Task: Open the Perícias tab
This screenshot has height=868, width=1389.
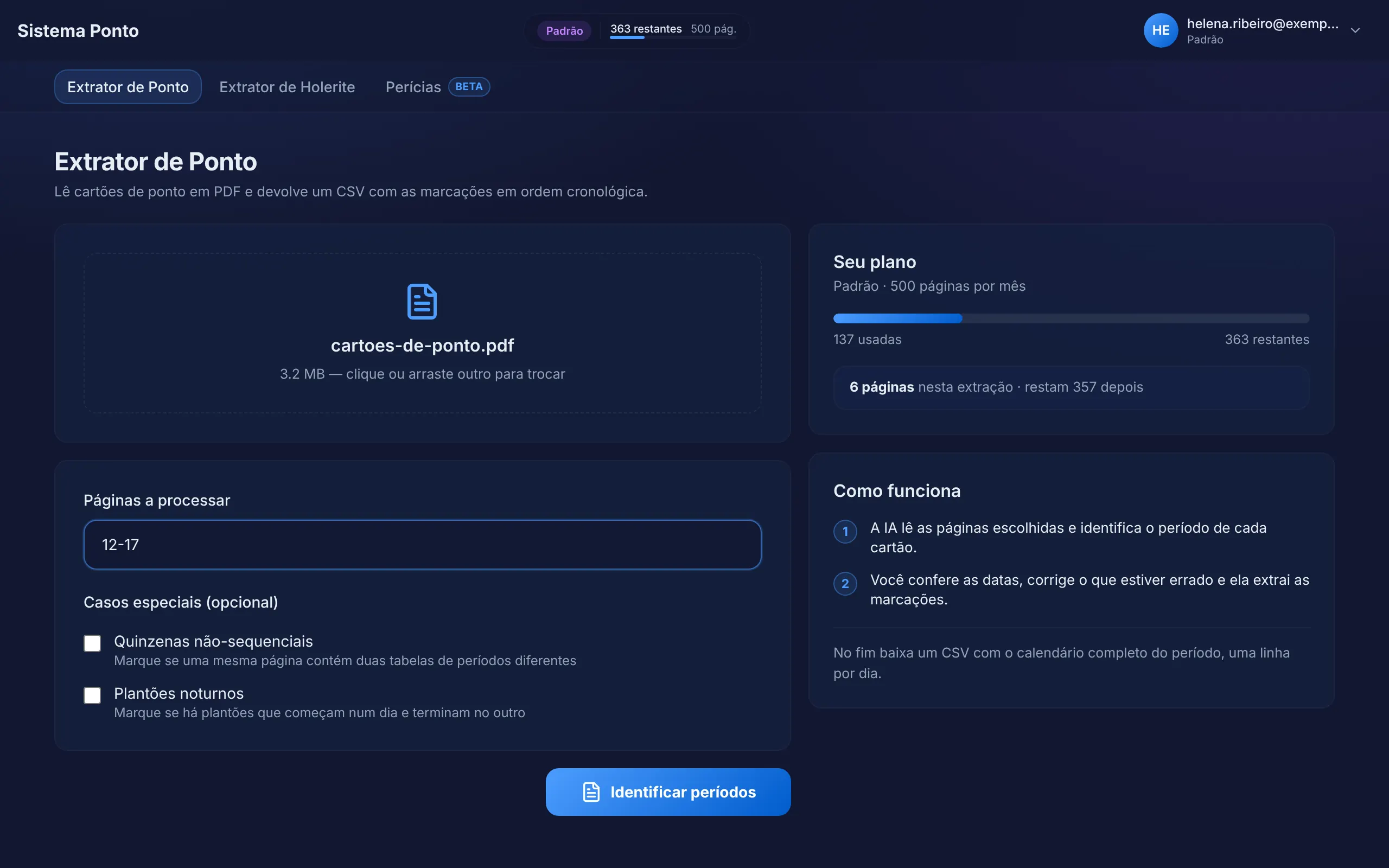Action: click(x=437, y=87)
